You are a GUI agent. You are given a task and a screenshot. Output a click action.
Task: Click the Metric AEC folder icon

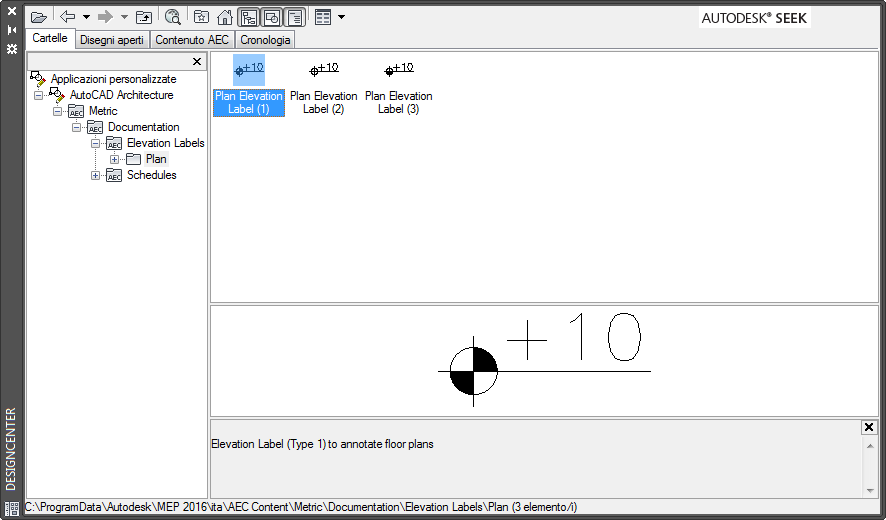coord(76,111)
